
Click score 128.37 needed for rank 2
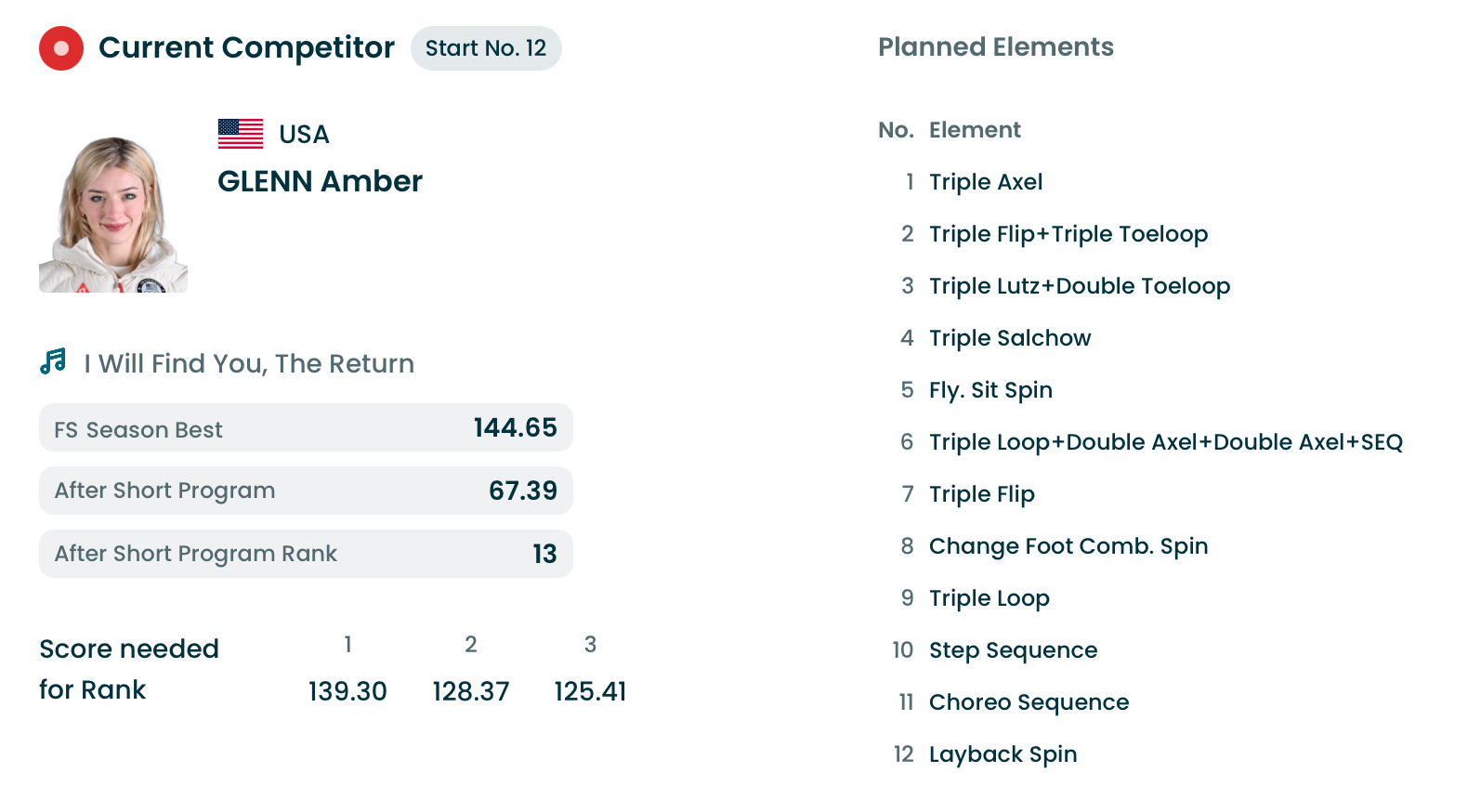tap(471, 691)
